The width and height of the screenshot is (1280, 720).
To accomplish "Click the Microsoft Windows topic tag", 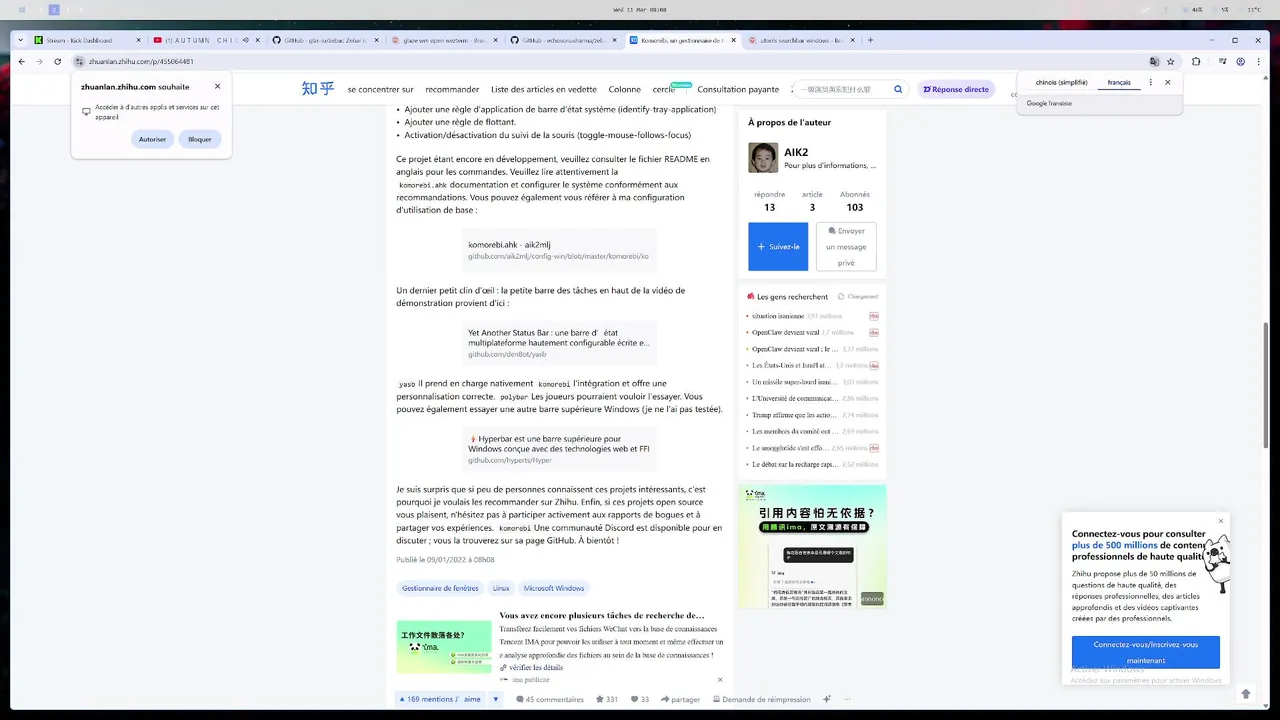I will tap(554, 588).
